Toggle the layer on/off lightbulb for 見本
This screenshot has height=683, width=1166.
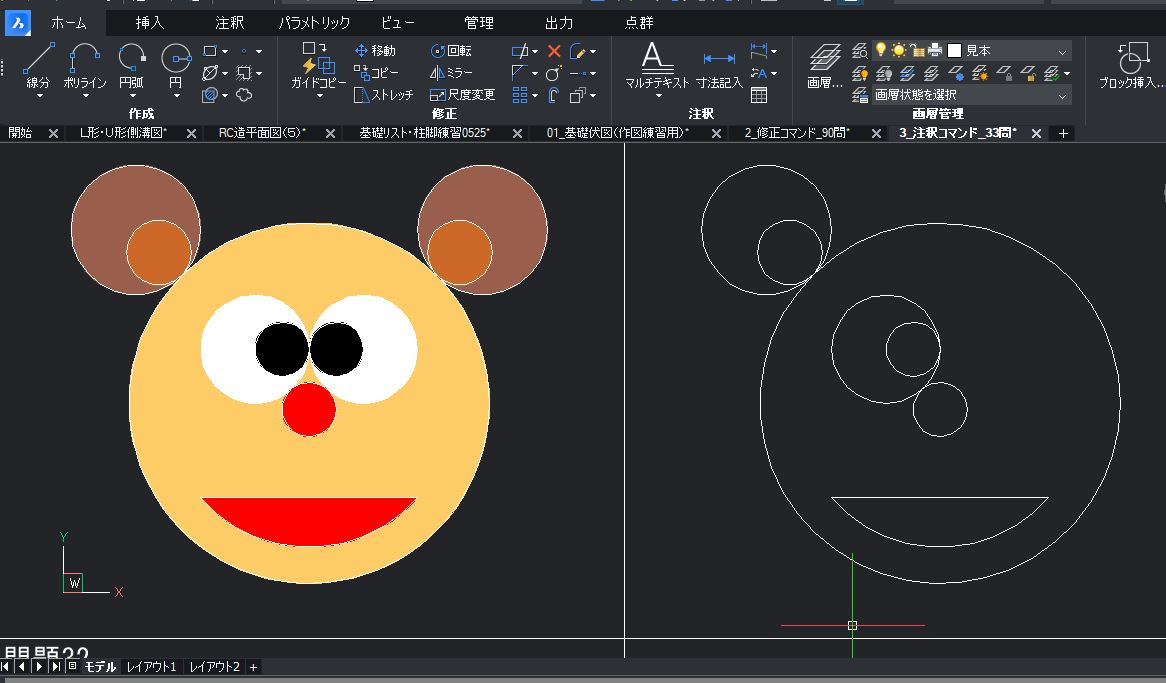881,50
